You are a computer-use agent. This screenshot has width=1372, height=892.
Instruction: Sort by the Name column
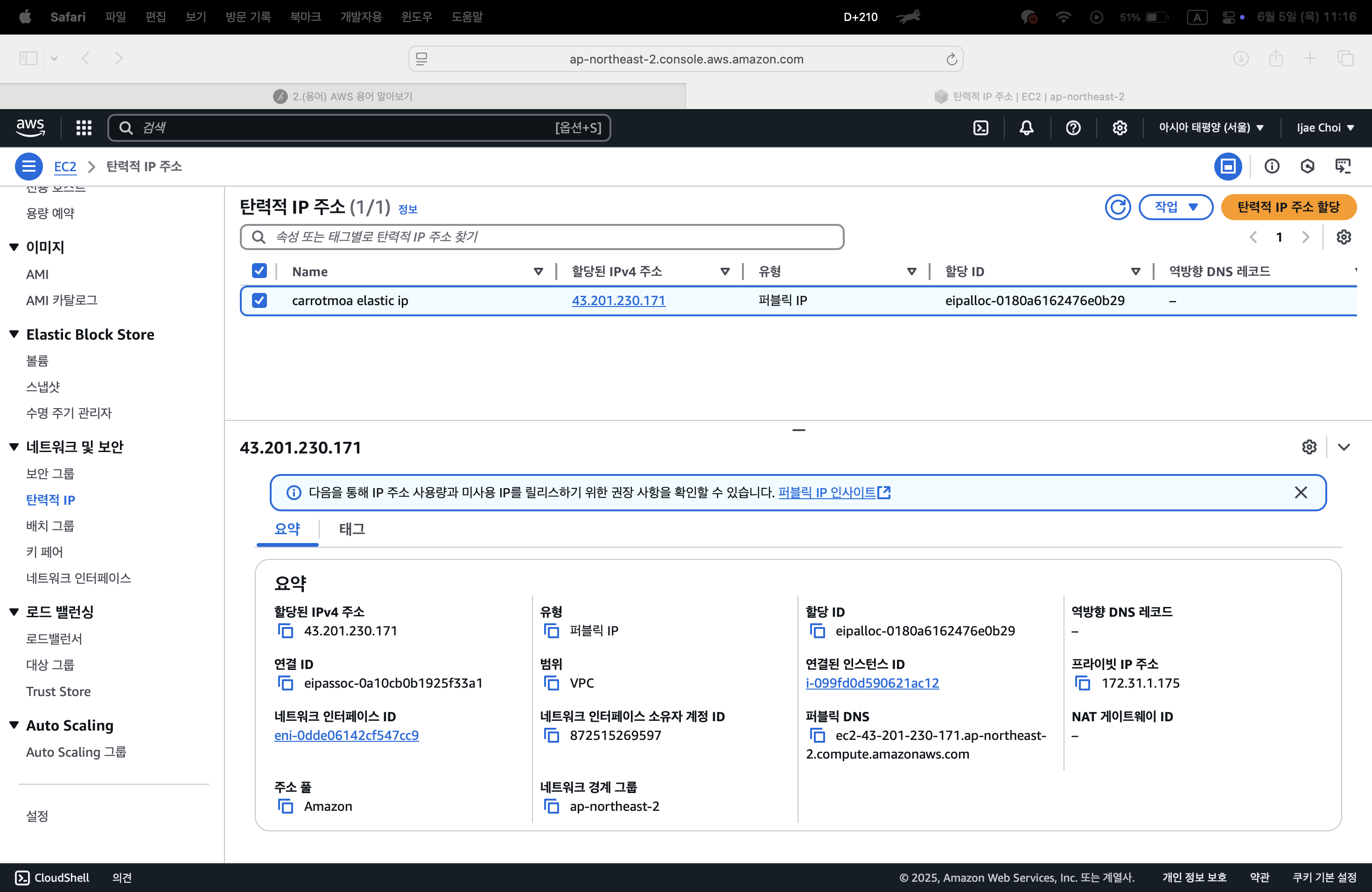(538, 272)
